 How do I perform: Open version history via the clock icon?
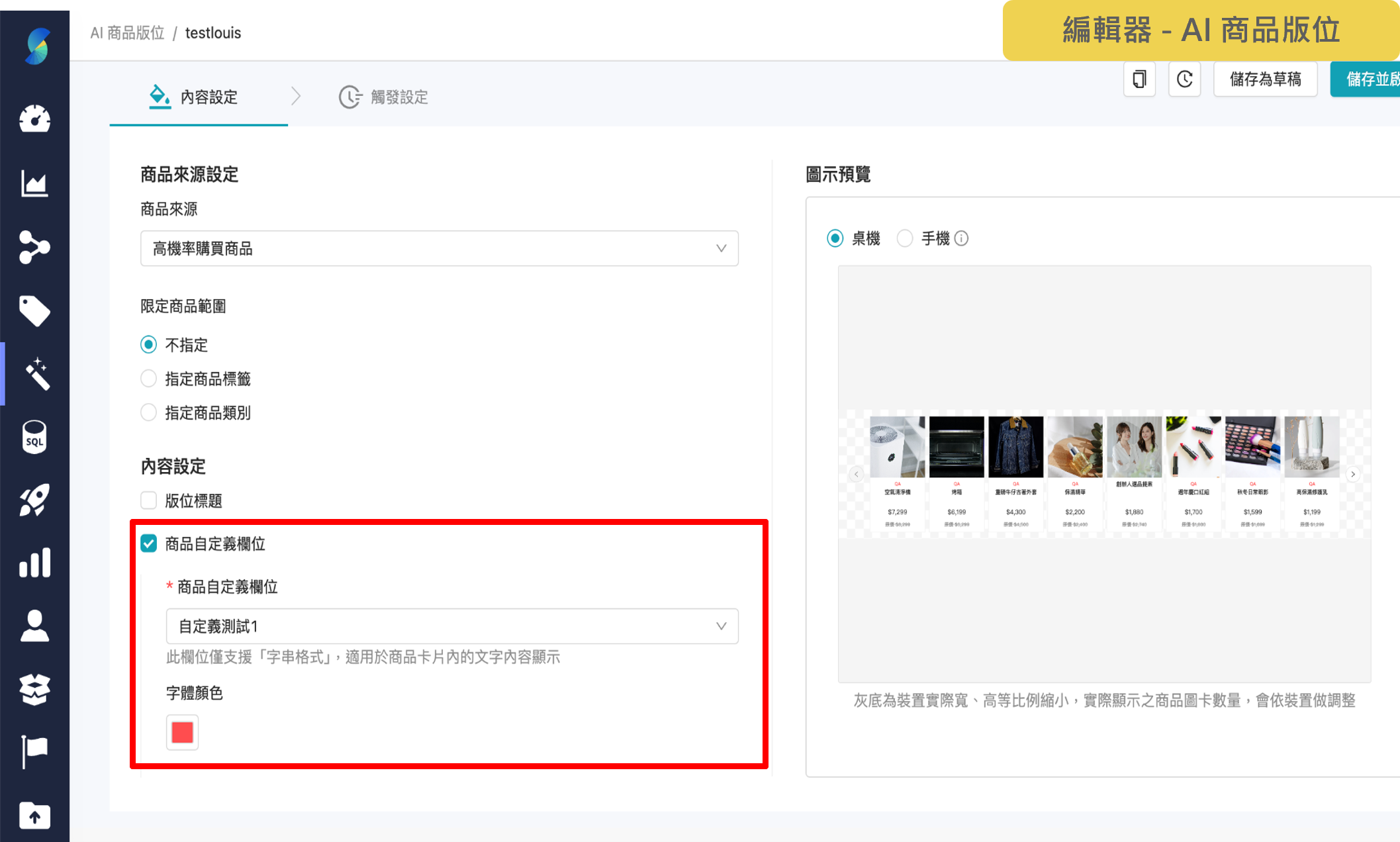pyautogui.click(x=1184, y=79)
